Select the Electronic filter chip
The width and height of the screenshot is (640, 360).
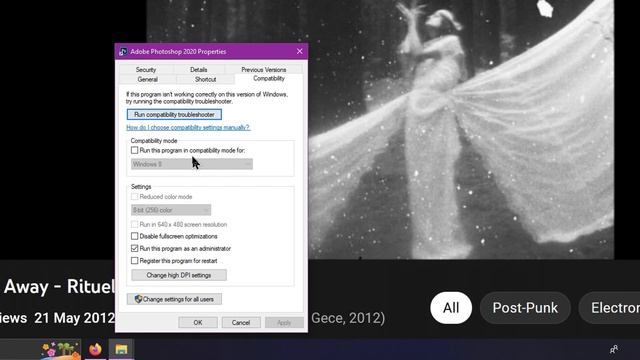[610, 308]
